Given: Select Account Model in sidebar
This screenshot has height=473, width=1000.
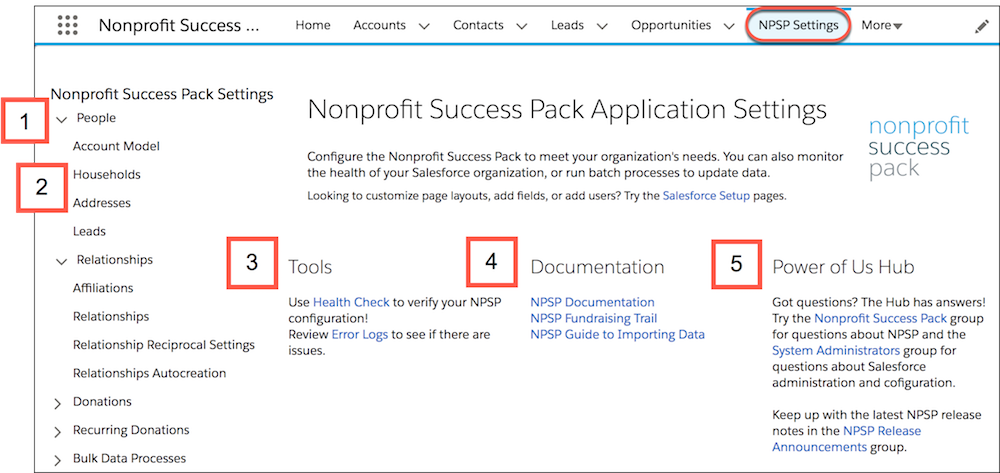Looking at the screenshot, I should pos(116,146).
